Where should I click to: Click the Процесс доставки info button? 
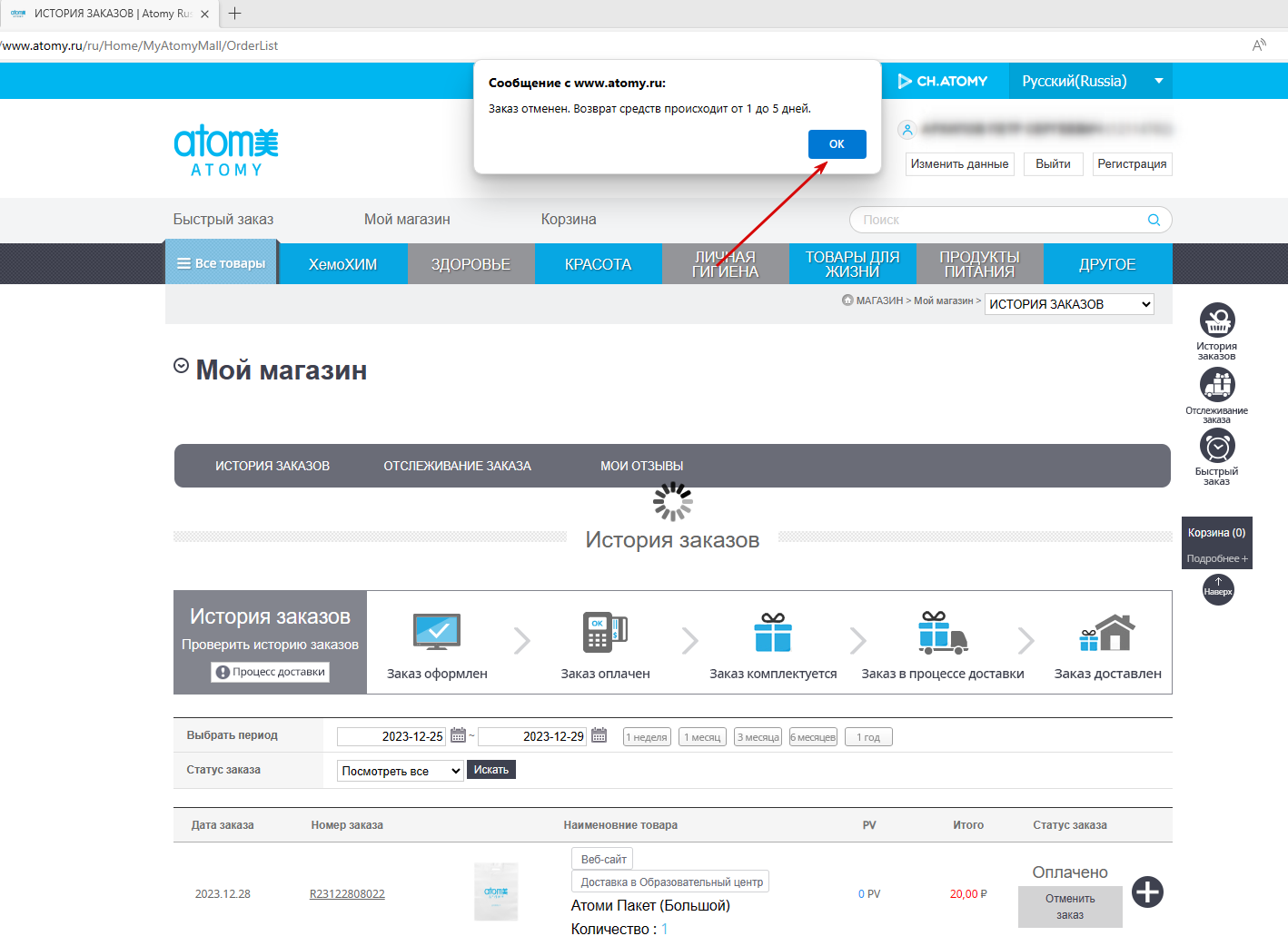point(271,672)
